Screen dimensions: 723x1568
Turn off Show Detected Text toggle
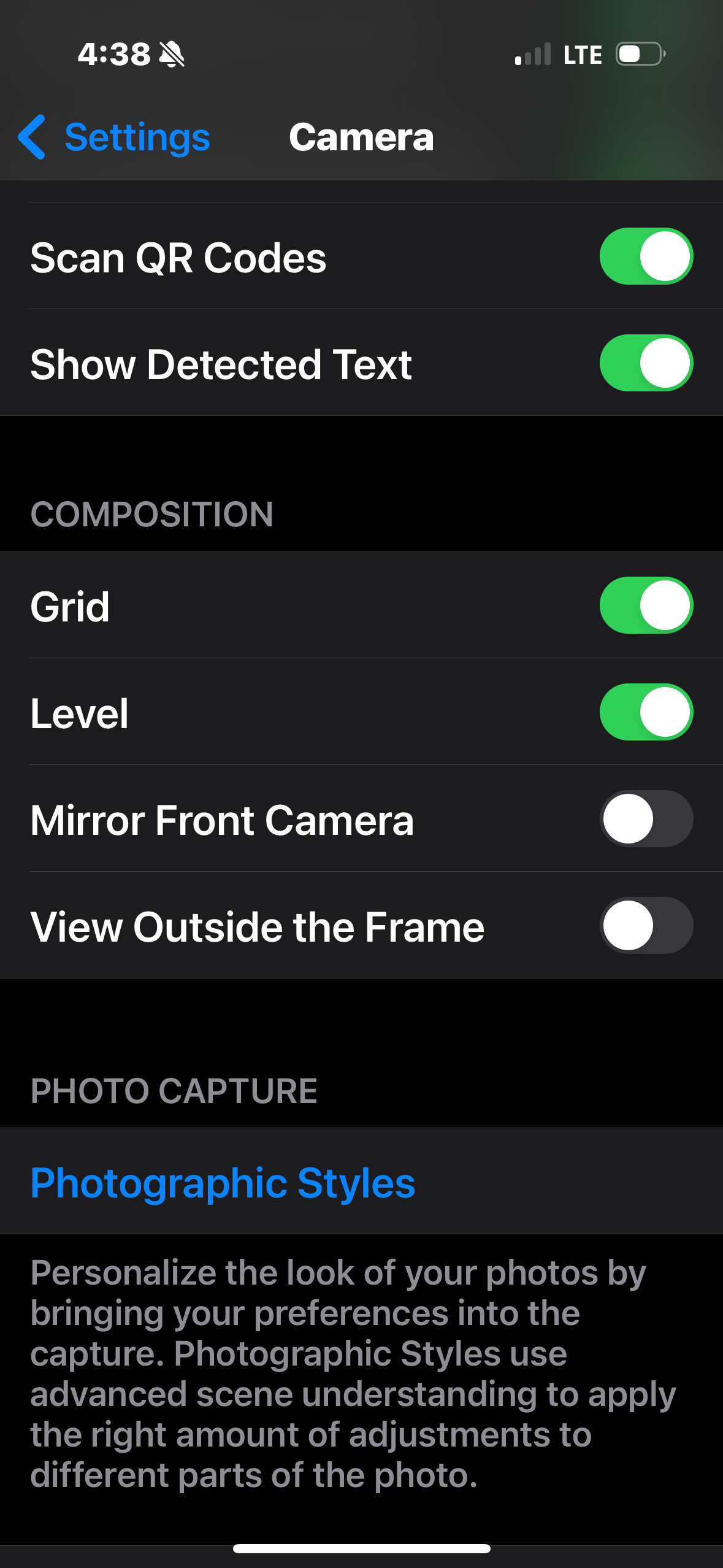pos(646,363)
